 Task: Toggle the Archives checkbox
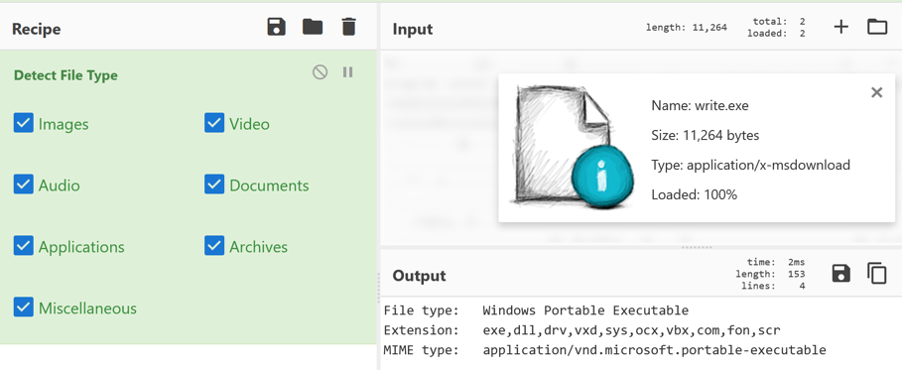tap(214, 246)
